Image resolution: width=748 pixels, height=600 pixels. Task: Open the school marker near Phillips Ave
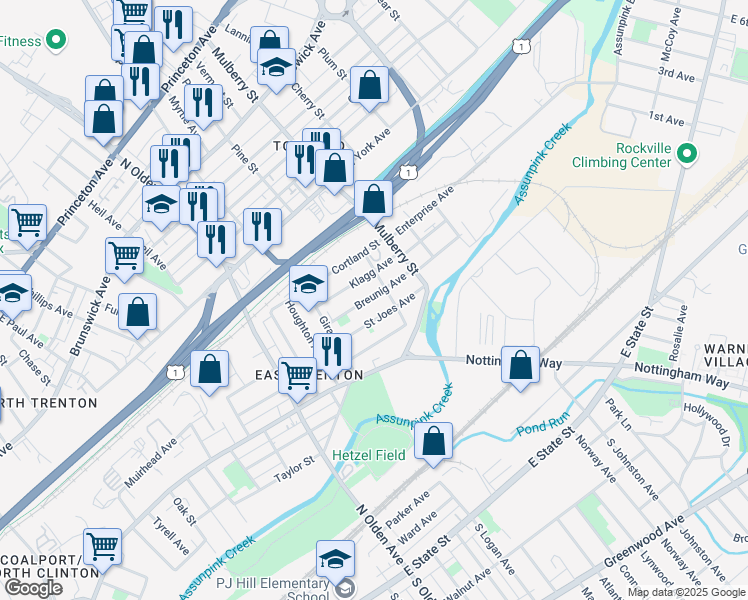coord(13,295)
